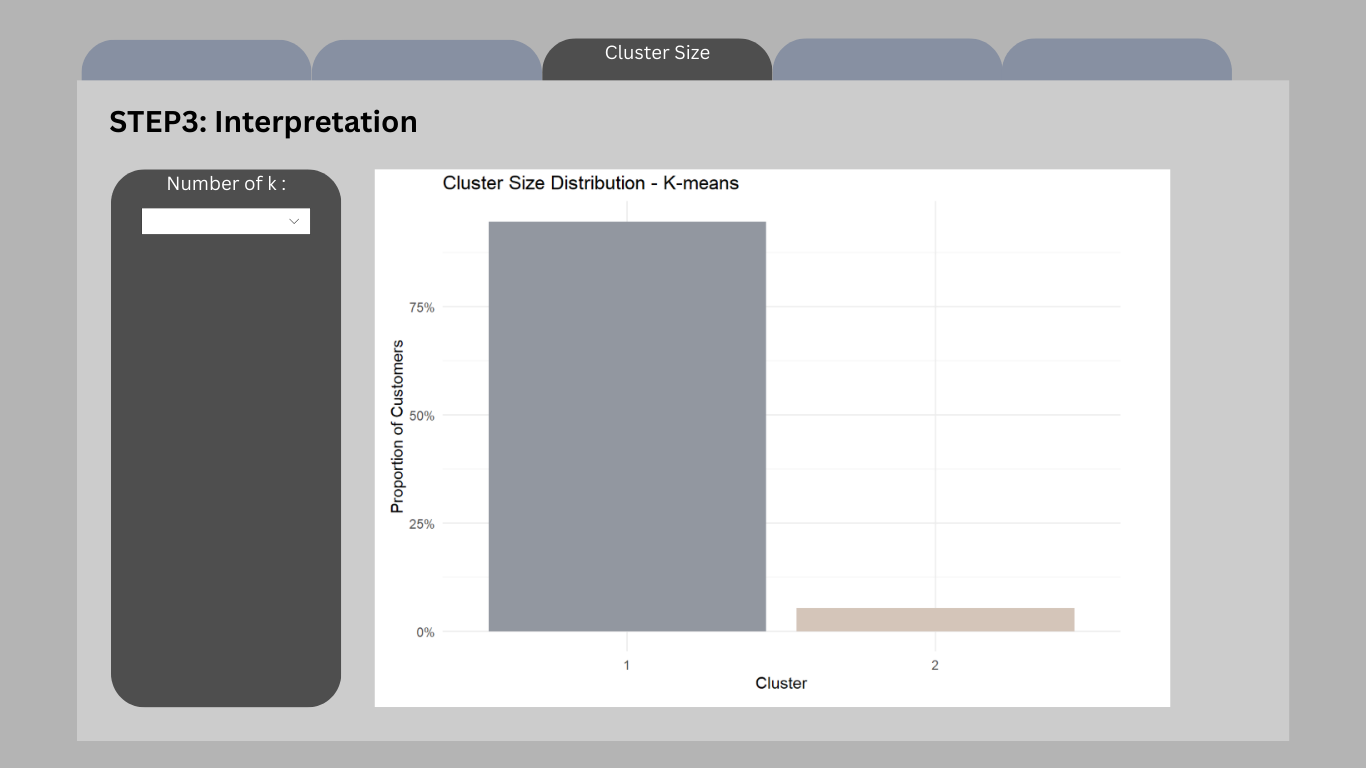Click the 25% y-axis tick label

point(421,524)
